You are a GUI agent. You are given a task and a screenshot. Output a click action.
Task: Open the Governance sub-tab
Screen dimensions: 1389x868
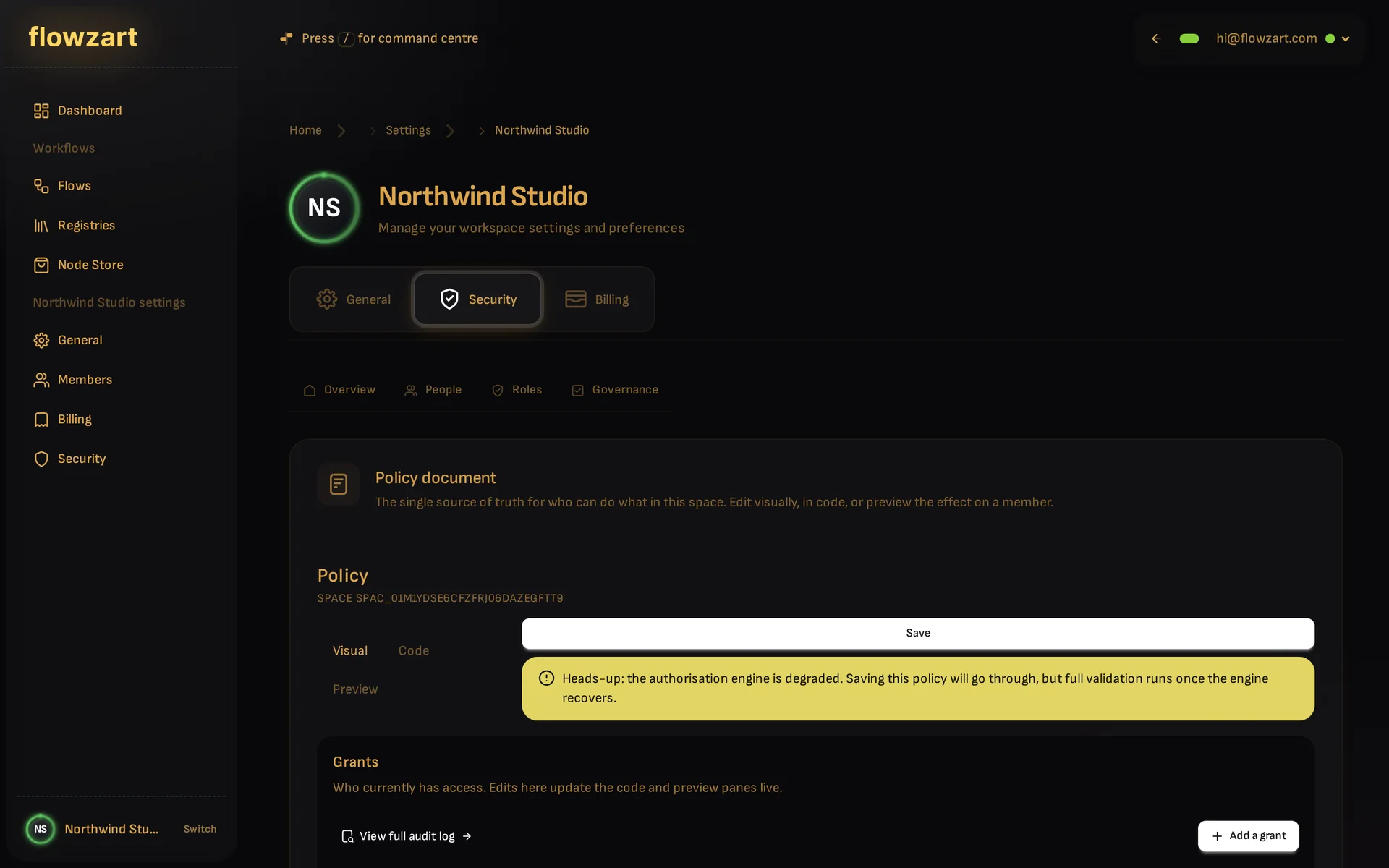(x=615, y=390)
